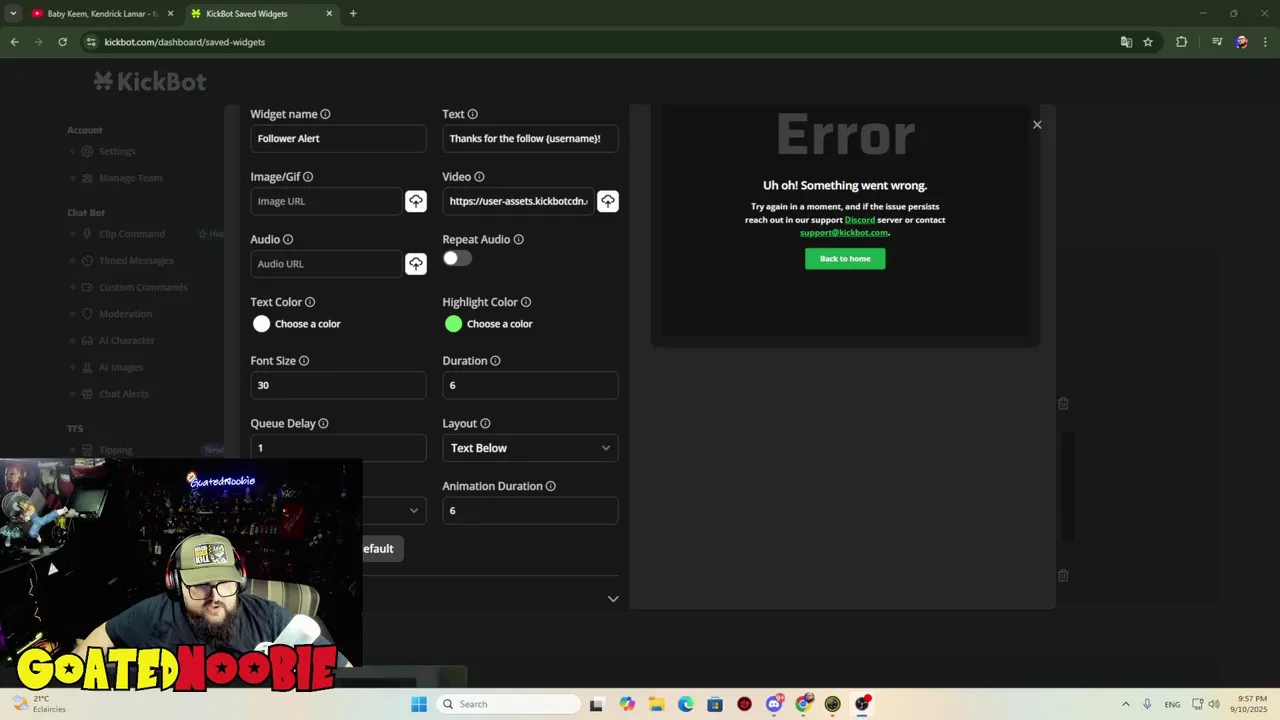
Task: Open Settings in the sidebar
Action: point(117,151)
